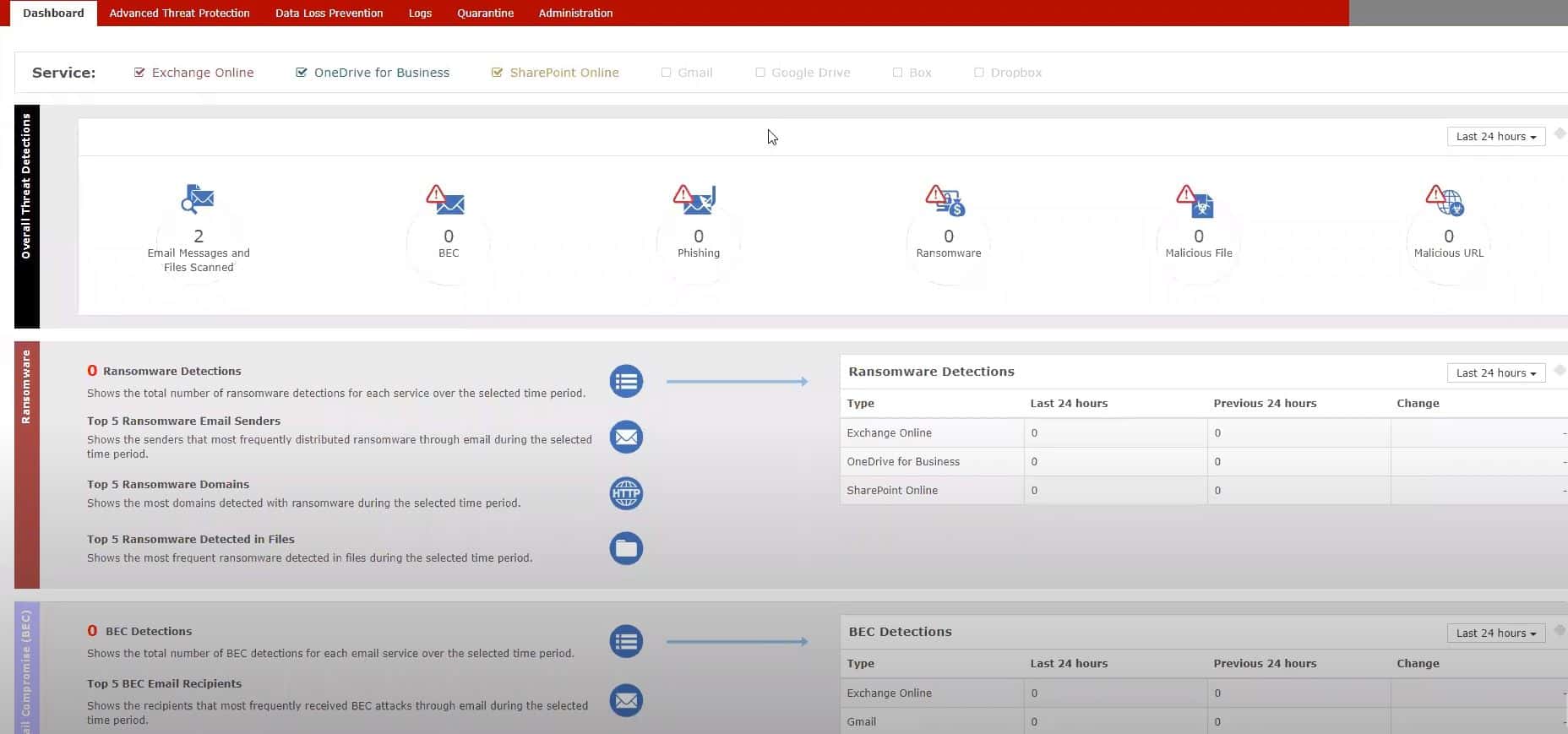Click the diamond icon beside BEC Detections dropdown
Viewport: 1568px width, 734px height.
(x=1560, y=630)
